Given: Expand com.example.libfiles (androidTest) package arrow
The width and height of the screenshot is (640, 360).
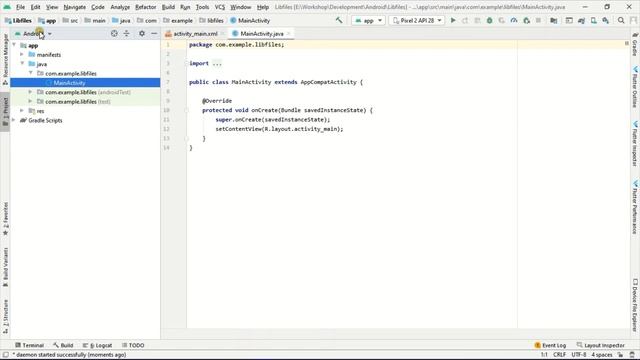Looking at the screenshot, I should point(31,92).
